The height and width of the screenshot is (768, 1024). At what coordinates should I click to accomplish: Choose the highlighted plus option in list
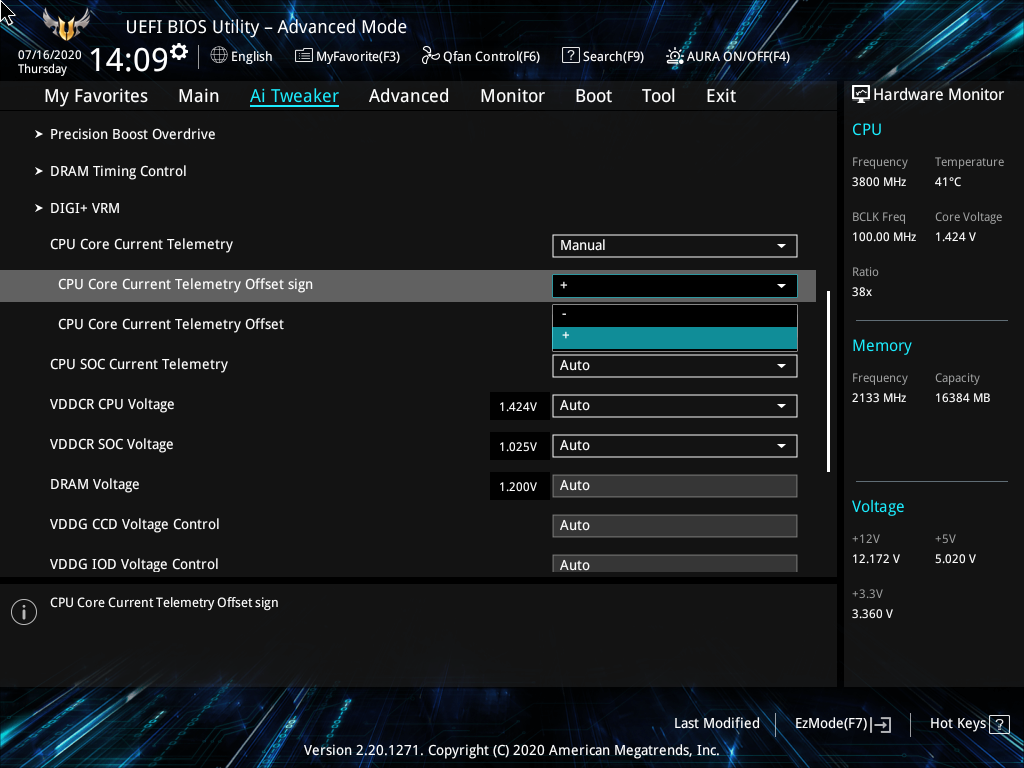675,336
